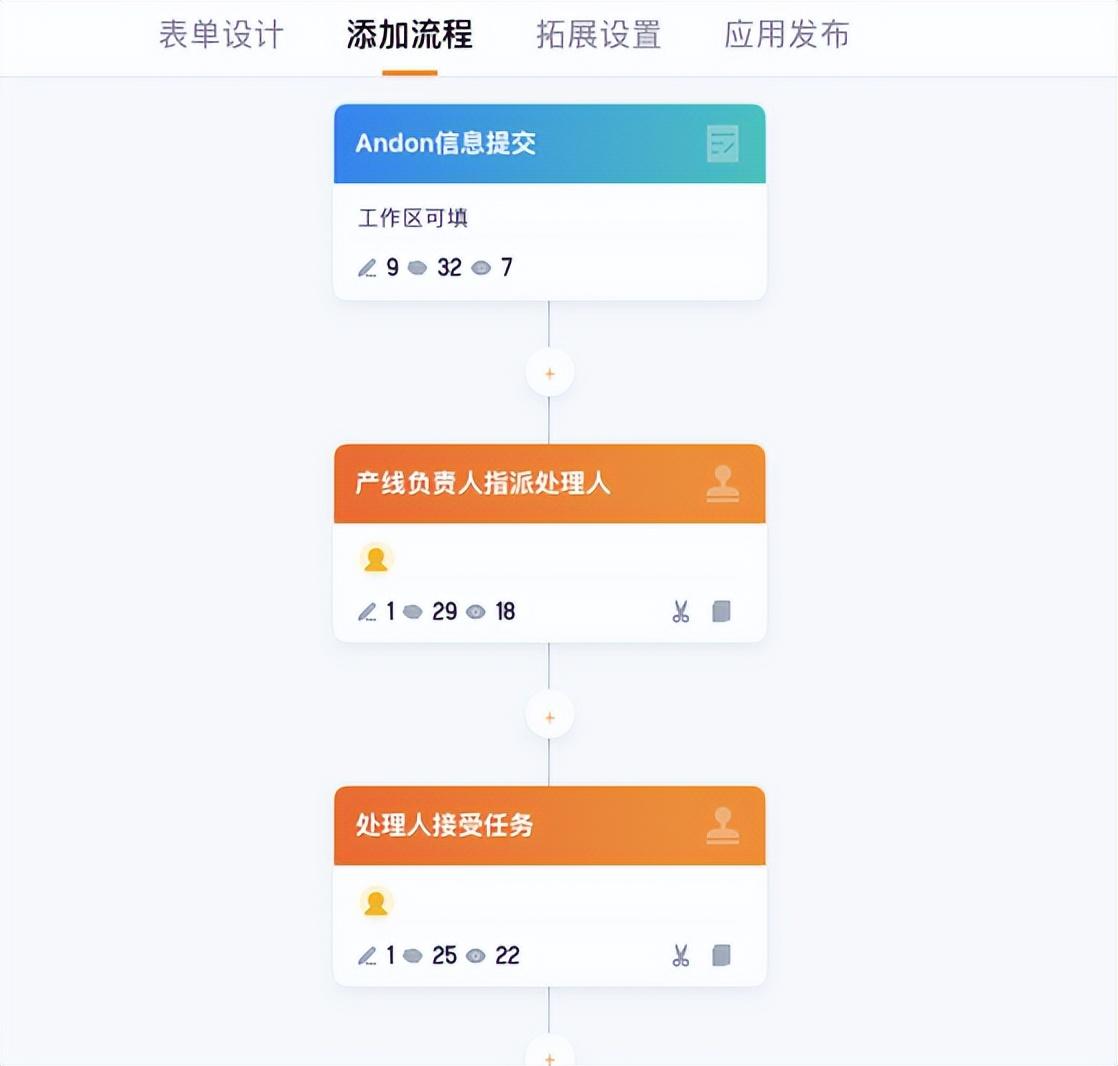
Task: Click the visible eye icon in 产线负责人指派处理人 node
Action: point(476,612)
